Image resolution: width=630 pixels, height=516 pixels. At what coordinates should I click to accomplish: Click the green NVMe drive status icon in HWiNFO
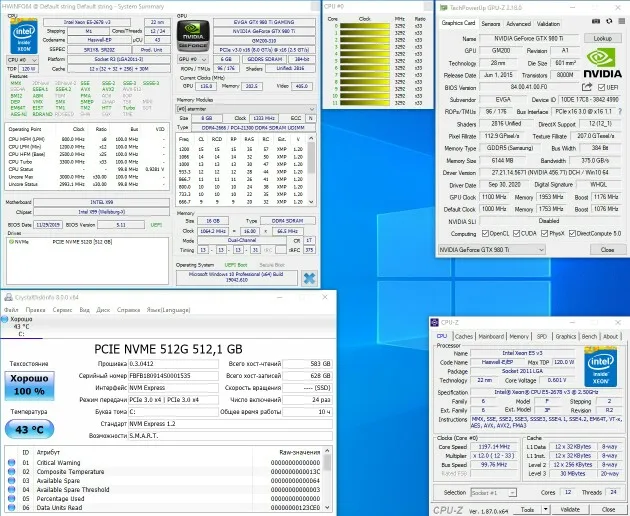(11, 242)
